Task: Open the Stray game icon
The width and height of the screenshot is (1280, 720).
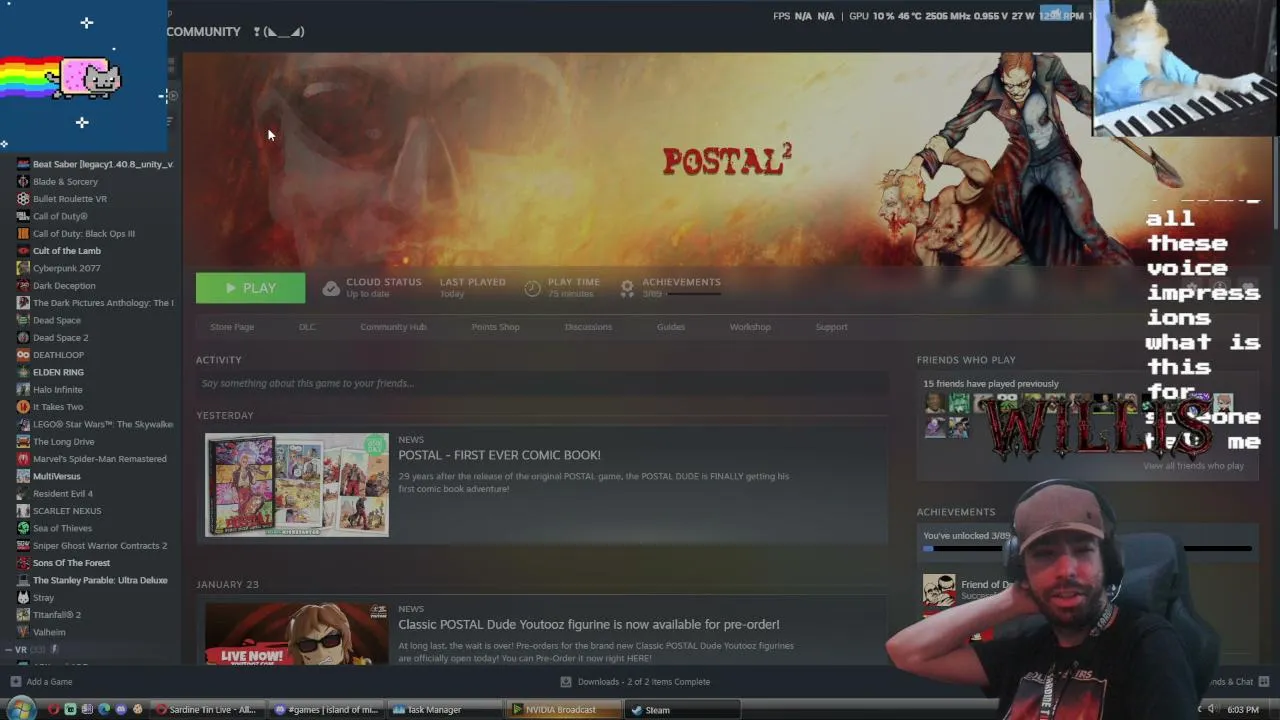Action: coord(23,597)
